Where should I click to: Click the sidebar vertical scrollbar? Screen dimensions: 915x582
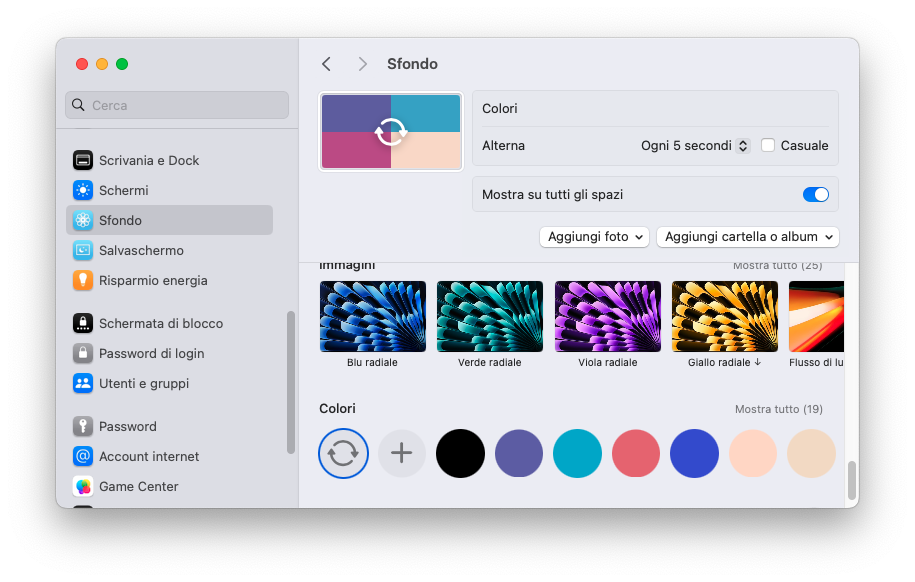pyautogui.click(x=291, y=382)
